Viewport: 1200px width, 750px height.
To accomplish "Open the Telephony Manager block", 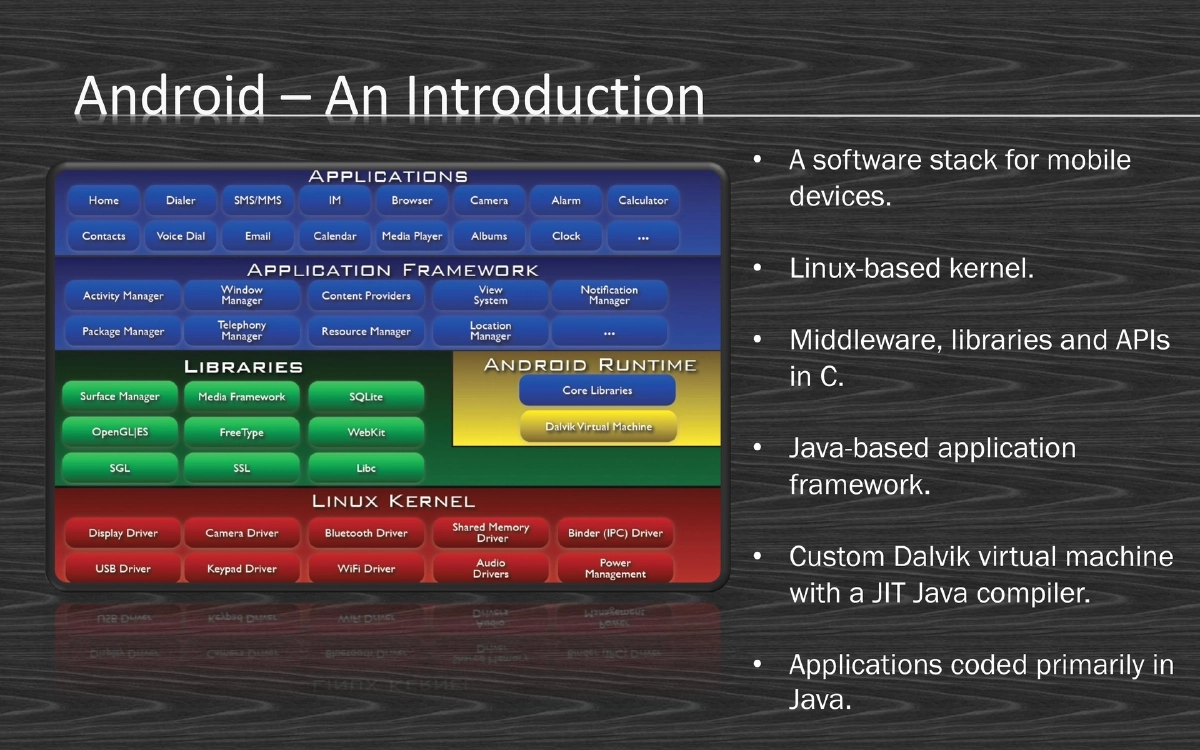I will pos(242,331).
